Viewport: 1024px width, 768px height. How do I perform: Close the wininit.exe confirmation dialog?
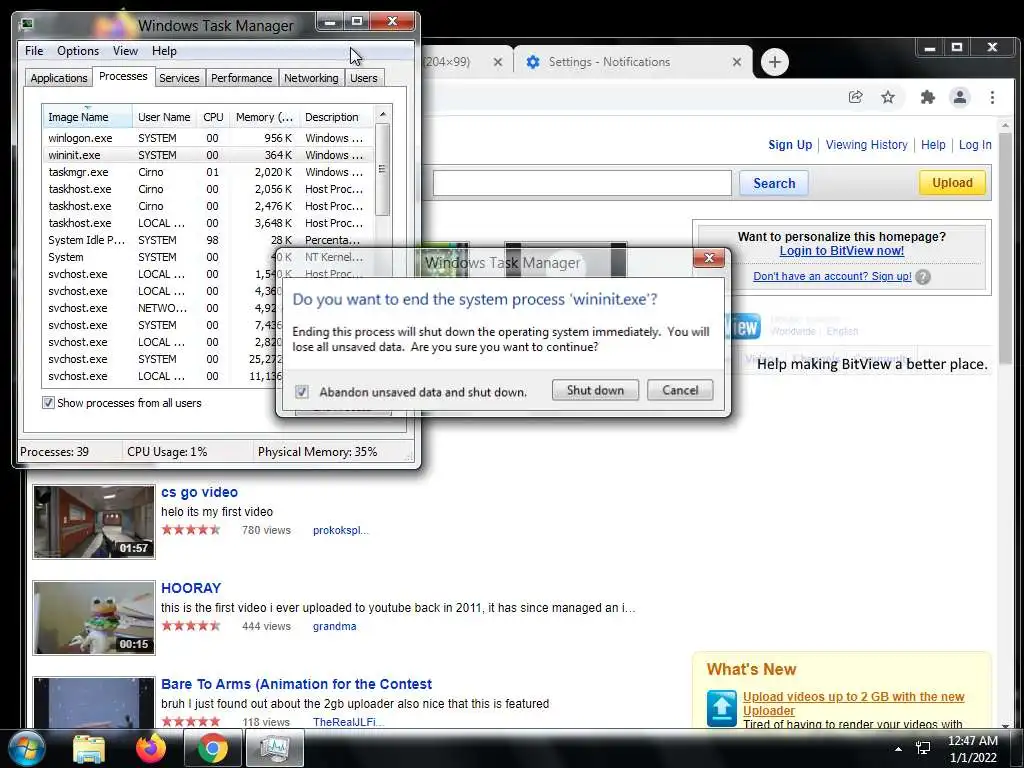coord(709,258)
